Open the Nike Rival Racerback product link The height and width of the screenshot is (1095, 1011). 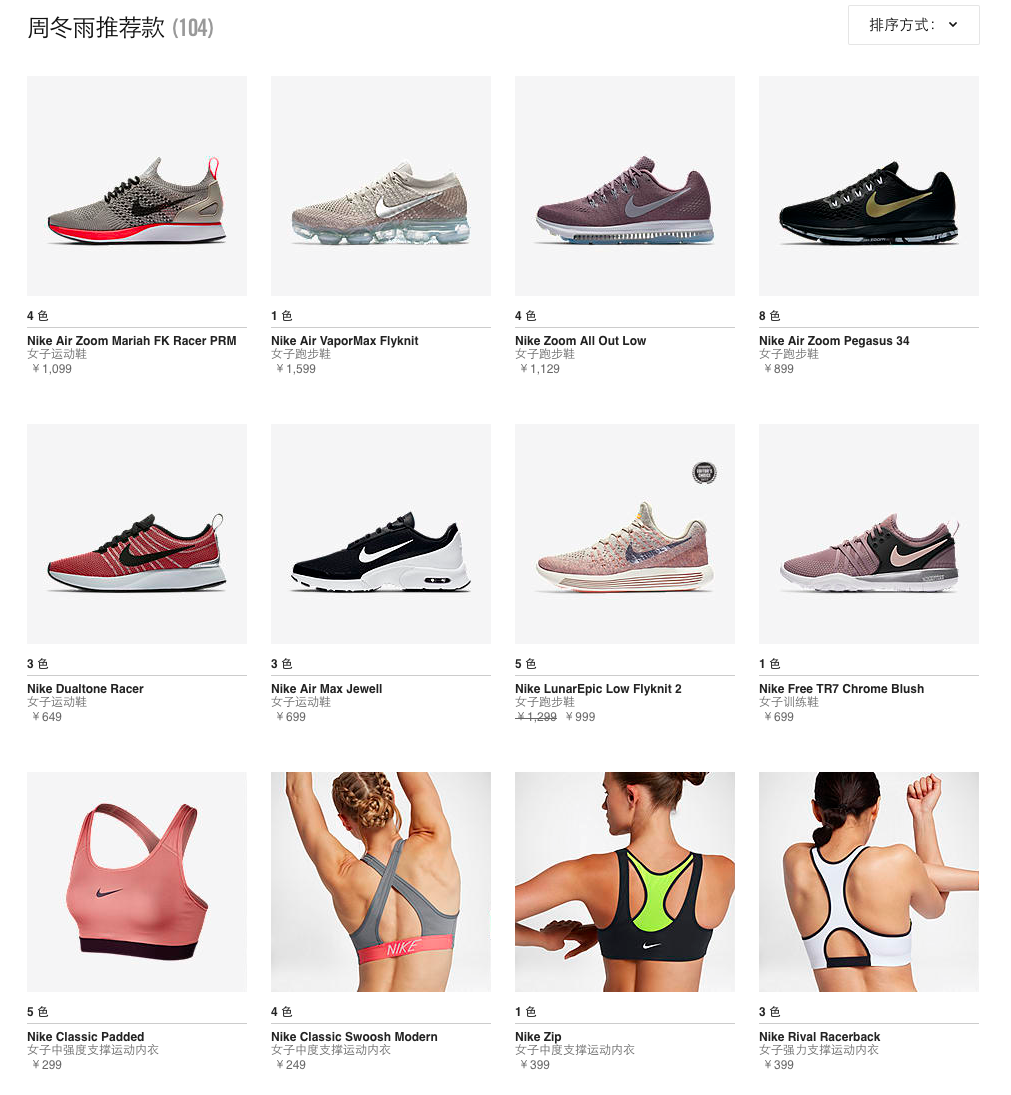(819, 1036)
